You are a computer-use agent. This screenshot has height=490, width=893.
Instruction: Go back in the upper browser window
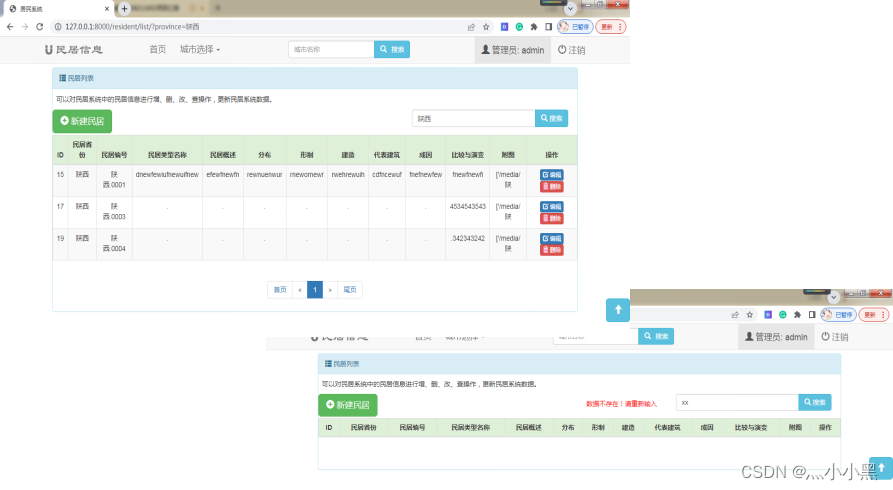coord(10,27)
